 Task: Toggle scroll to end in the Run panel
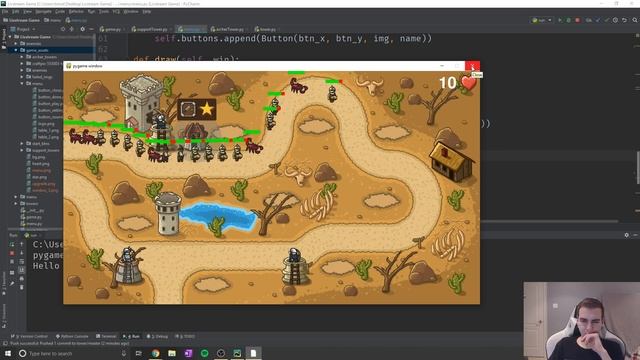pos(22,270)
